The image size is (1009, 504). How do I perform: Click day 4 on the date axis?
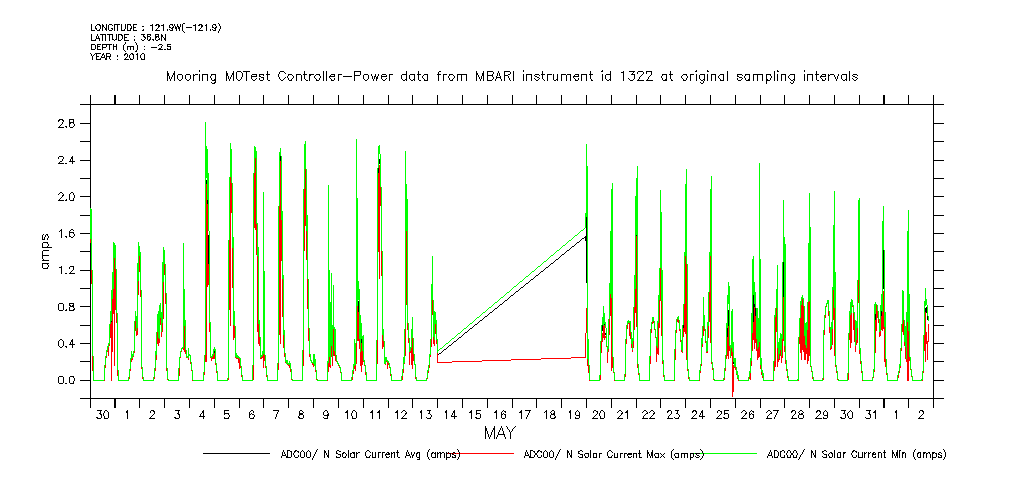pos(202,414)
